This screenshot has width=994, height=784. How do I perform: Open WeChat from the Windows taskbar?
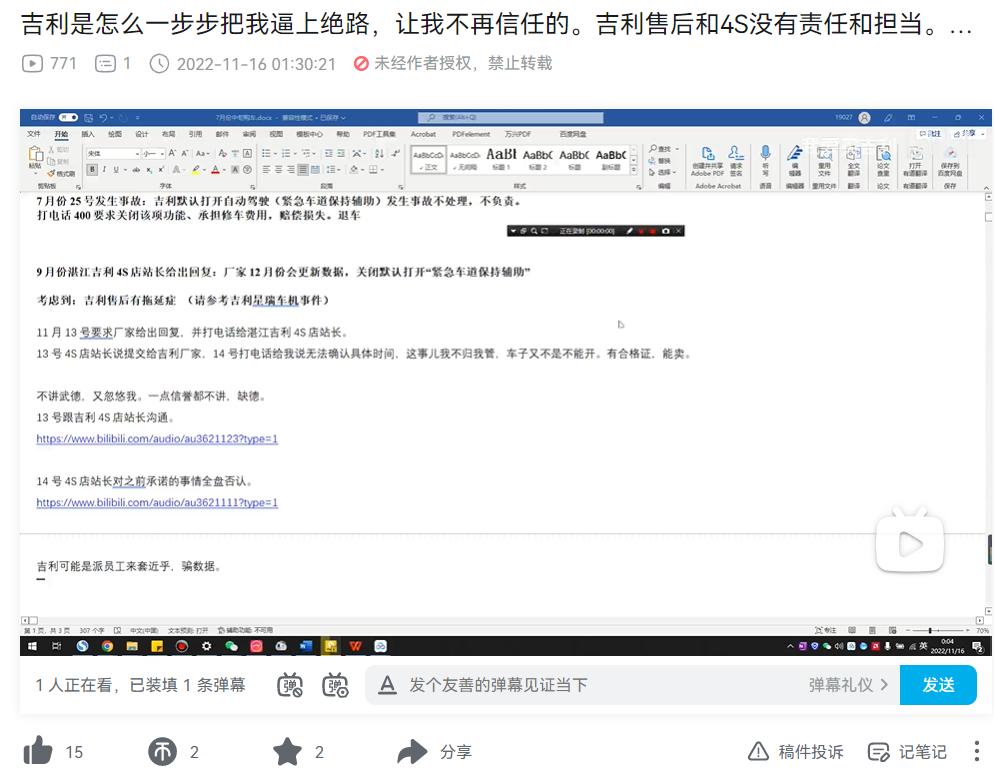point(231,646)
